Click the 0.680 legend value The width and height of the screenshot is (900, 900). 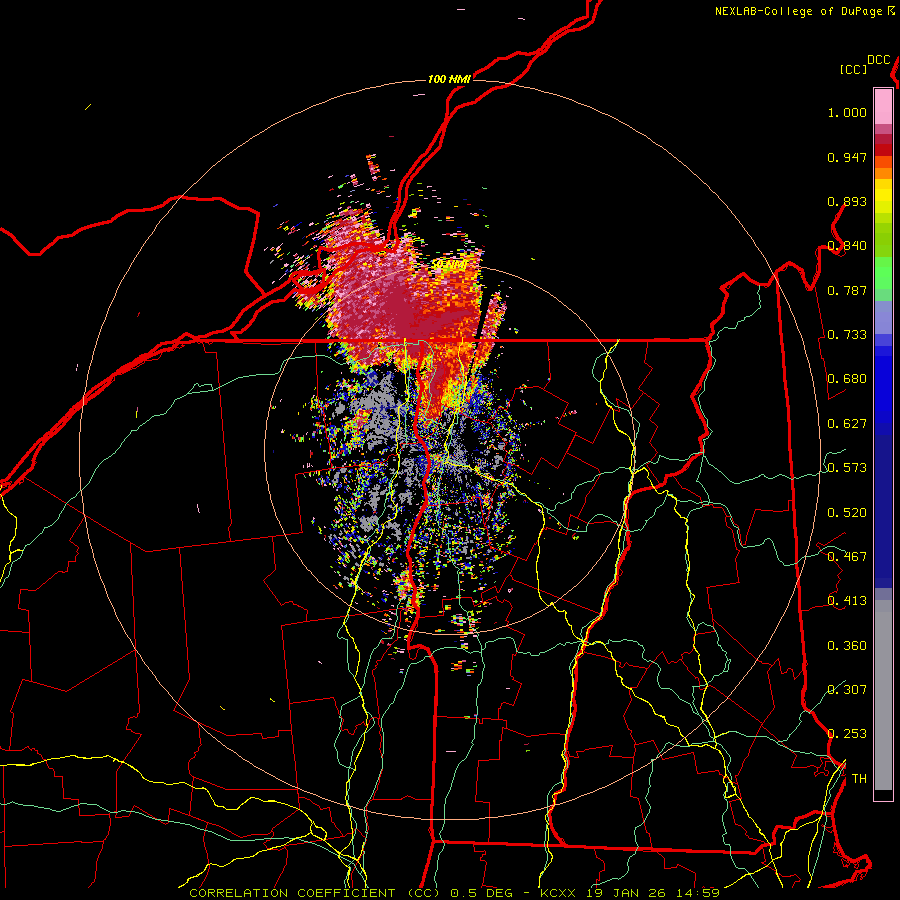pos(847,379)
